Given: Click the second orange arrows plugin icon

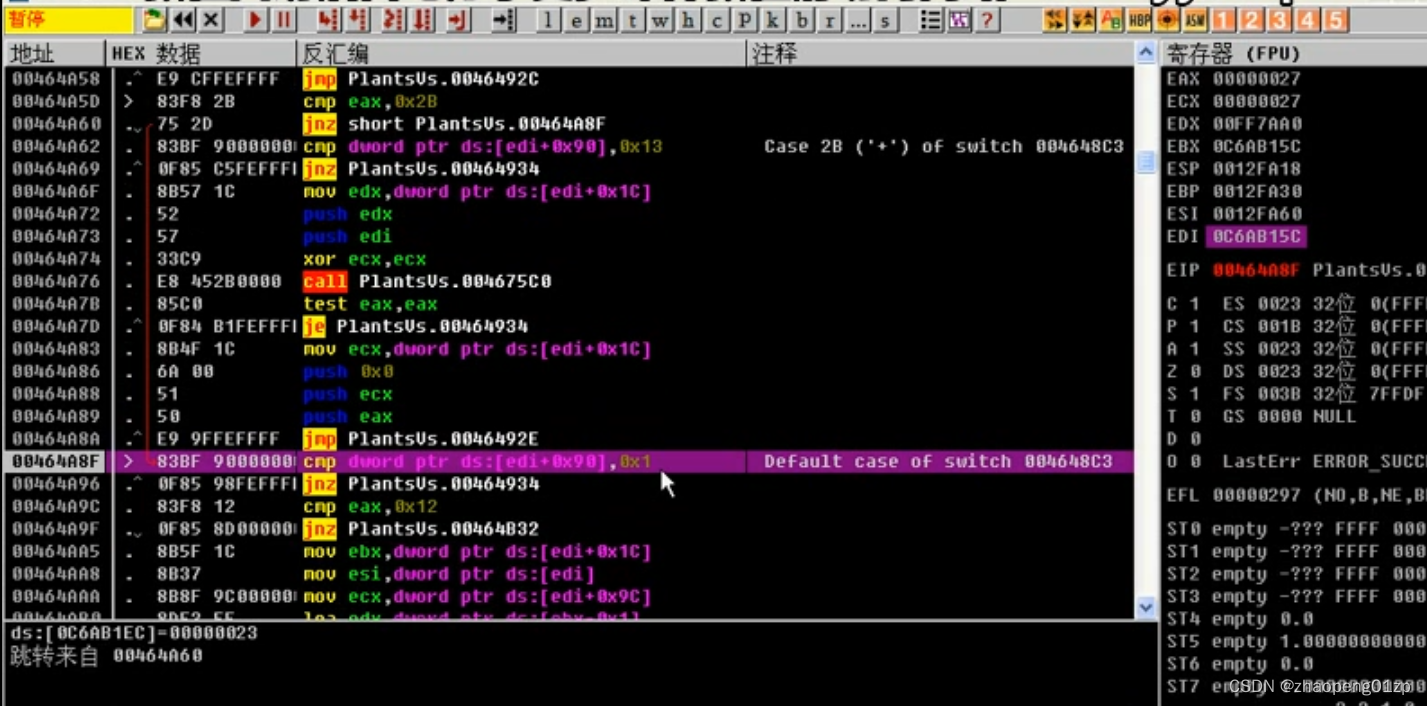Looking at the screenshot, I should 1083,20.
